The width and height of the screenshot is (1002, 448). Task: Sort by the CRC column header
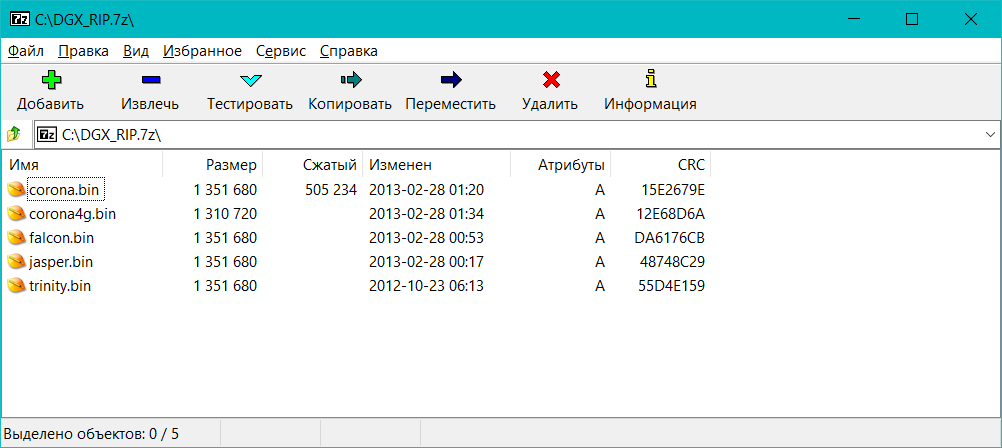(661, 165)
